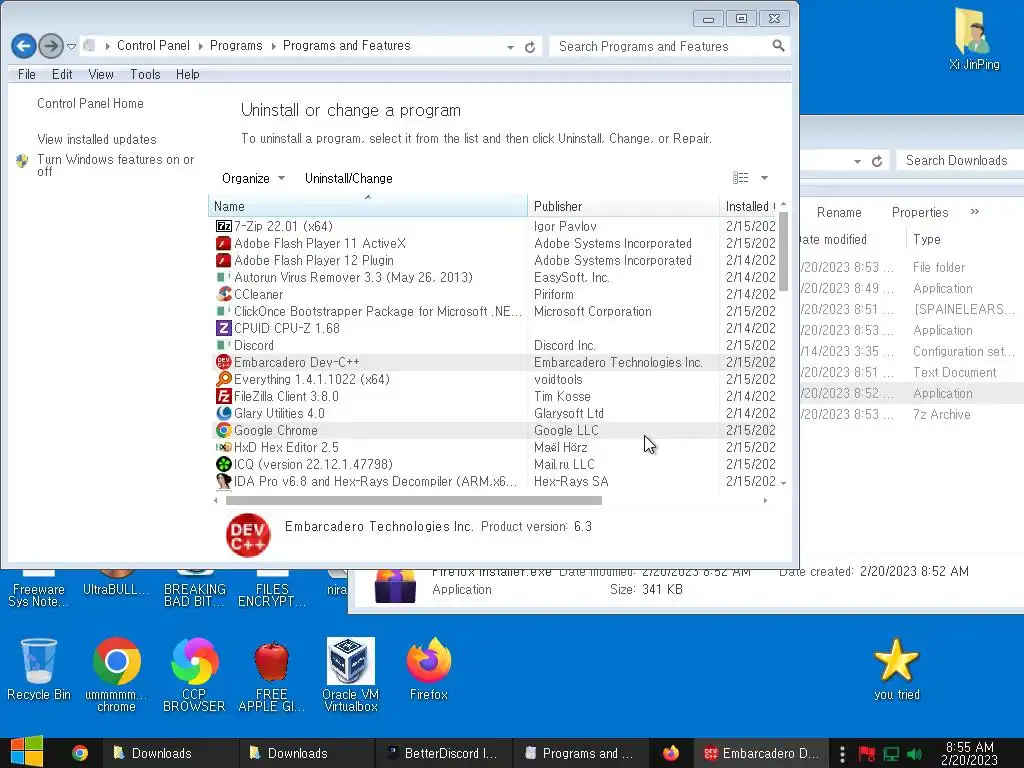Image resolution: width=1024 pixels, height=768 pixels.
Task: Click the change view icon
Action: click(740, 178)
